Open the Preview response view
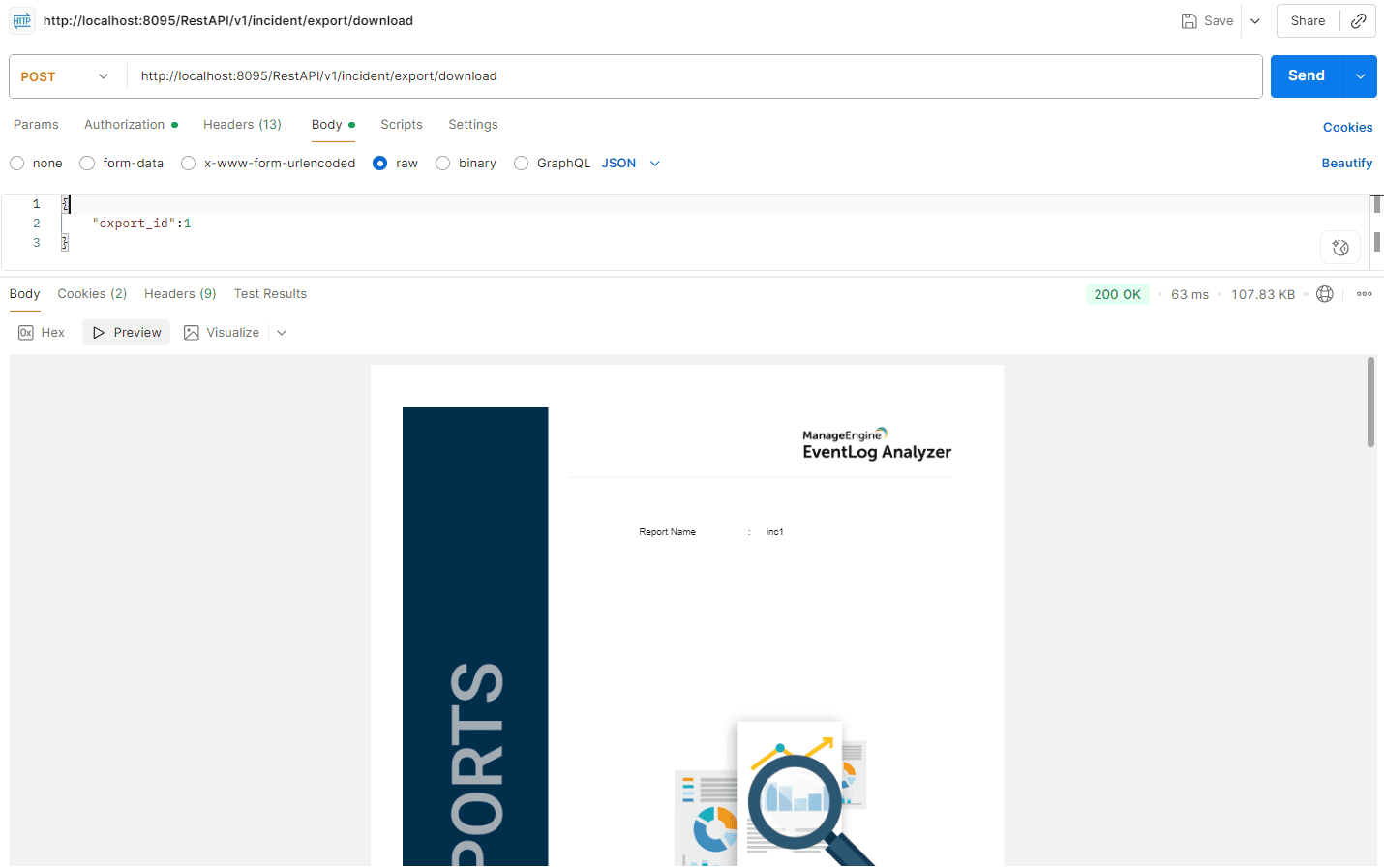 [126, 332]
